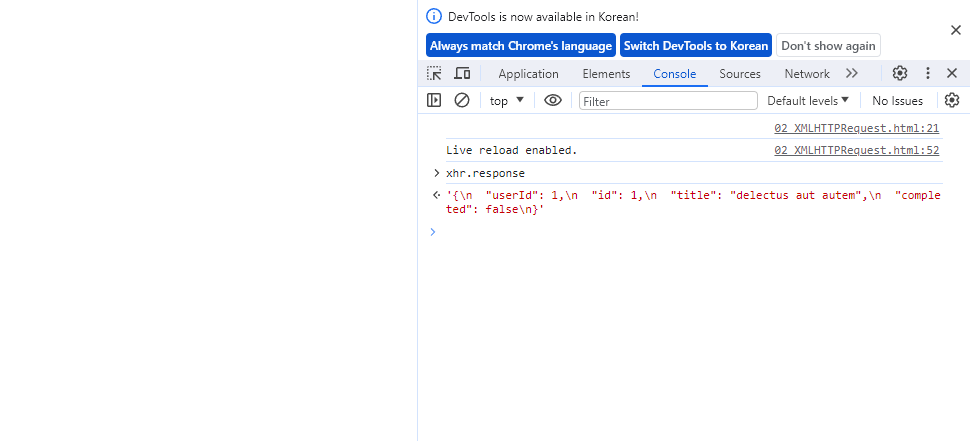Click the red JSON response string output
Viewport: 970px width, 441px height.
click(693, 202)
